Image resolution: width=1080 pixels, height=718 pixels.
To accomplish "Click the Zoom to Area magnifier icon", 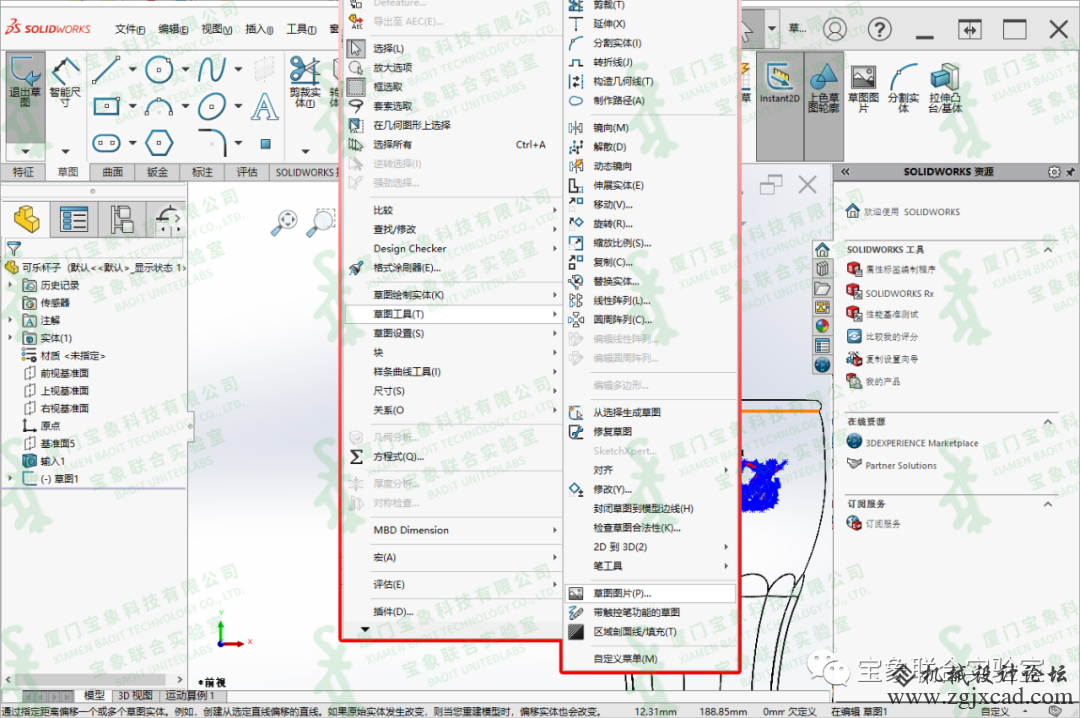I will [320, 222].
